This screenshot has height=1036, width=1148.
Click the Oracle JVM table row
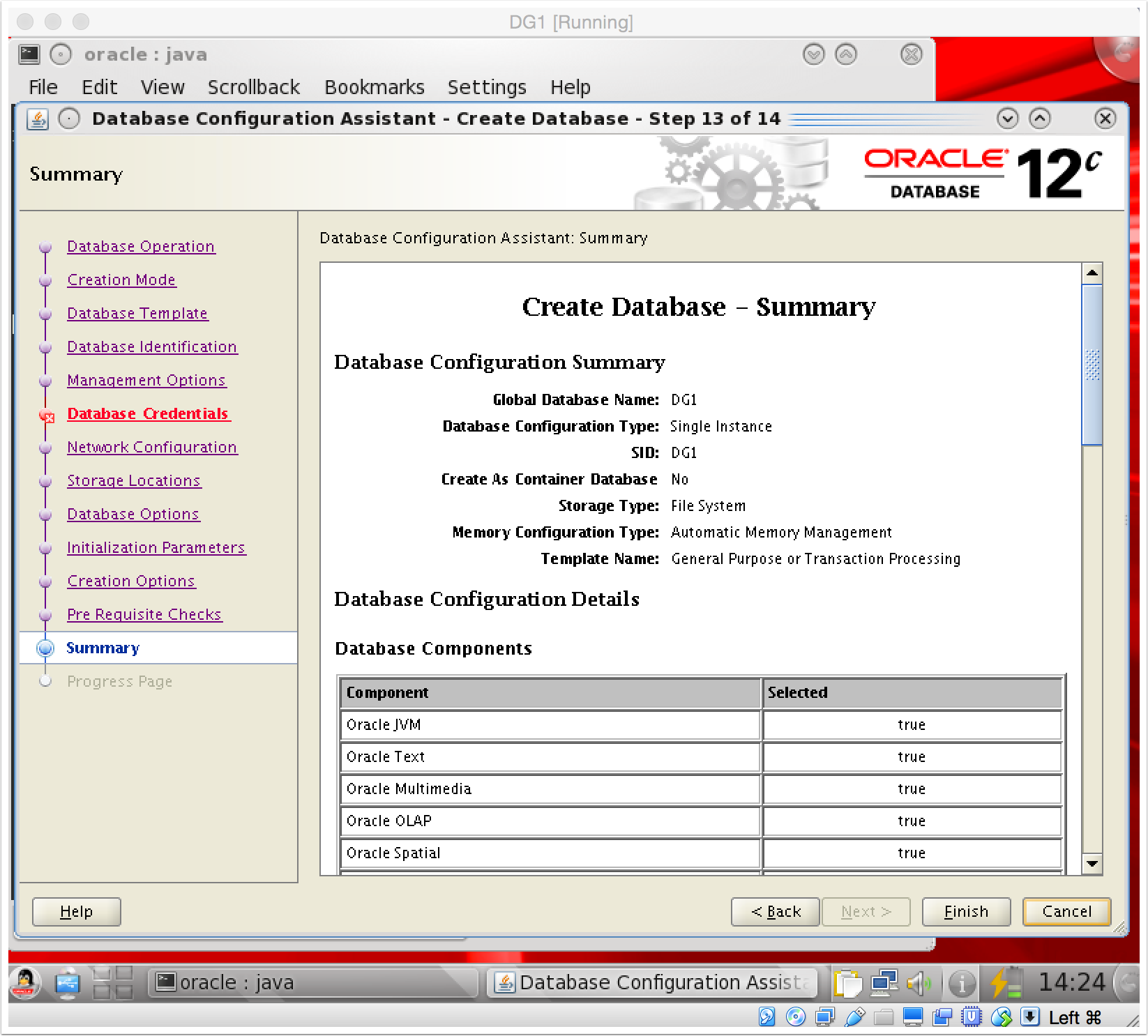701,725
